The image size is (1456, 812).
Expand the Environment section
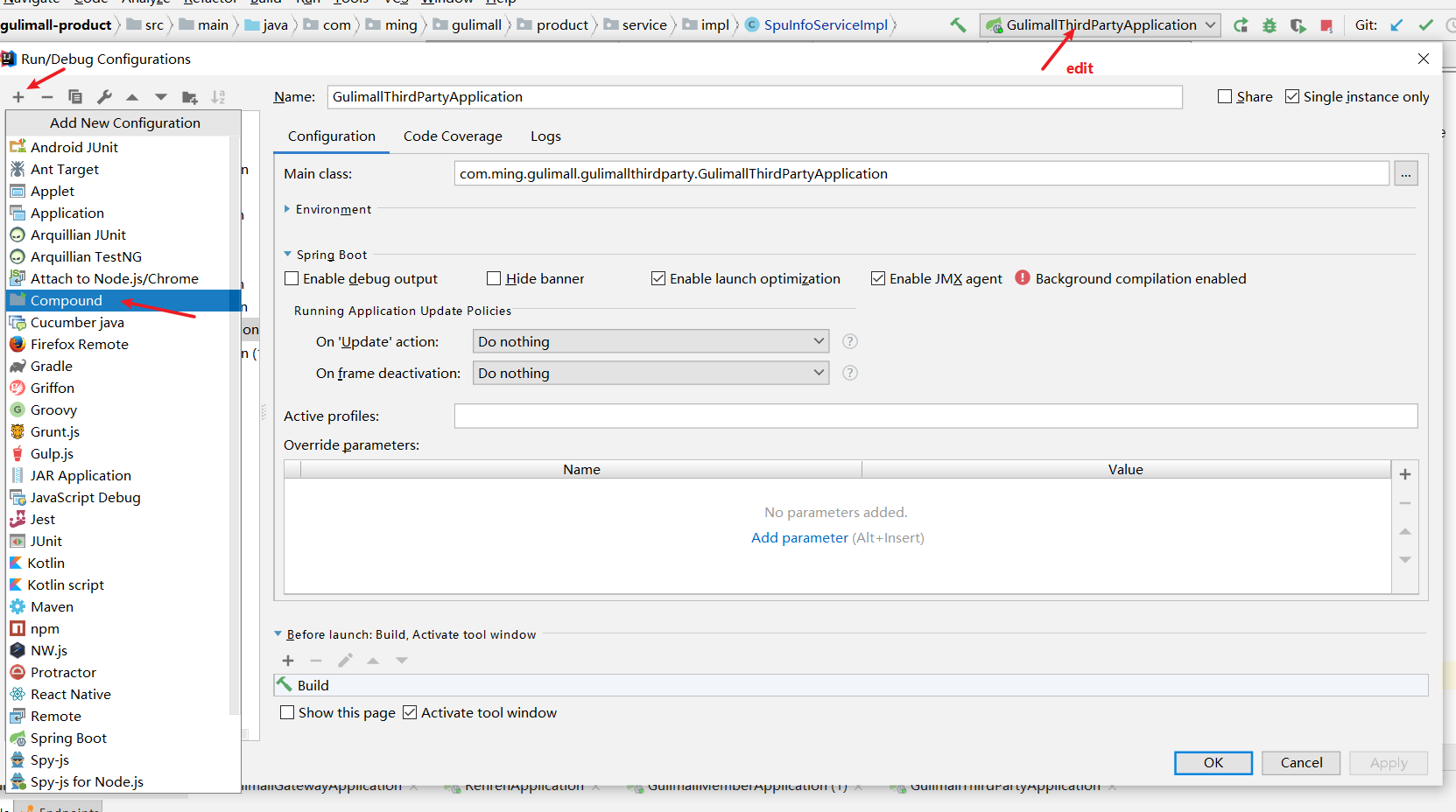click(x=287, y=209)
